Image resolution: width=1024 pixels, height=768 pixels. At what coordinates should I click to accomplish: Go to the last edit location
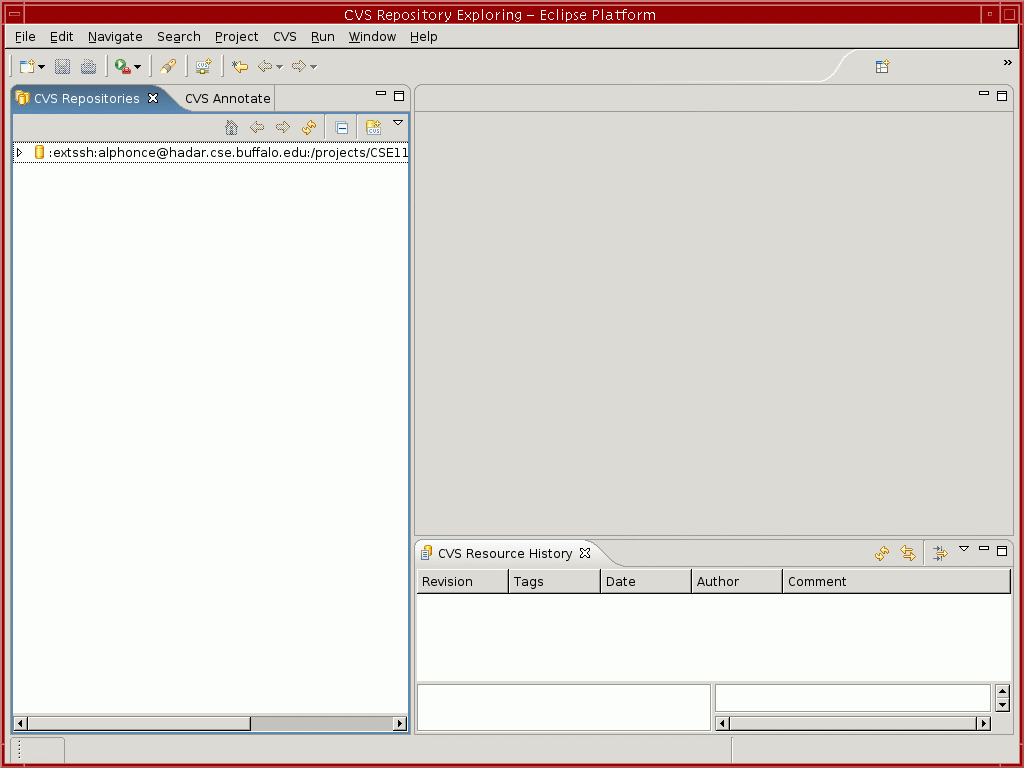(x=240, y=66)
